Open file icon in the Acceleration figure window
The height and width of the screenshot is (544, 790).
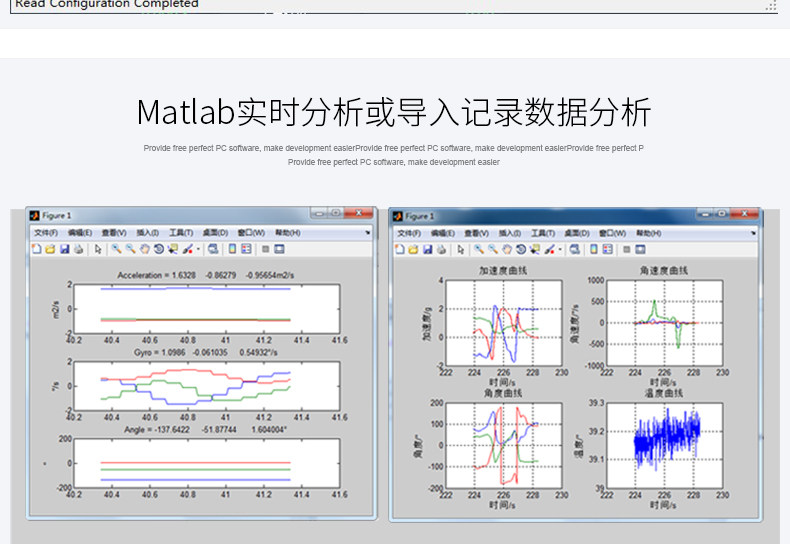click(50, 249)
